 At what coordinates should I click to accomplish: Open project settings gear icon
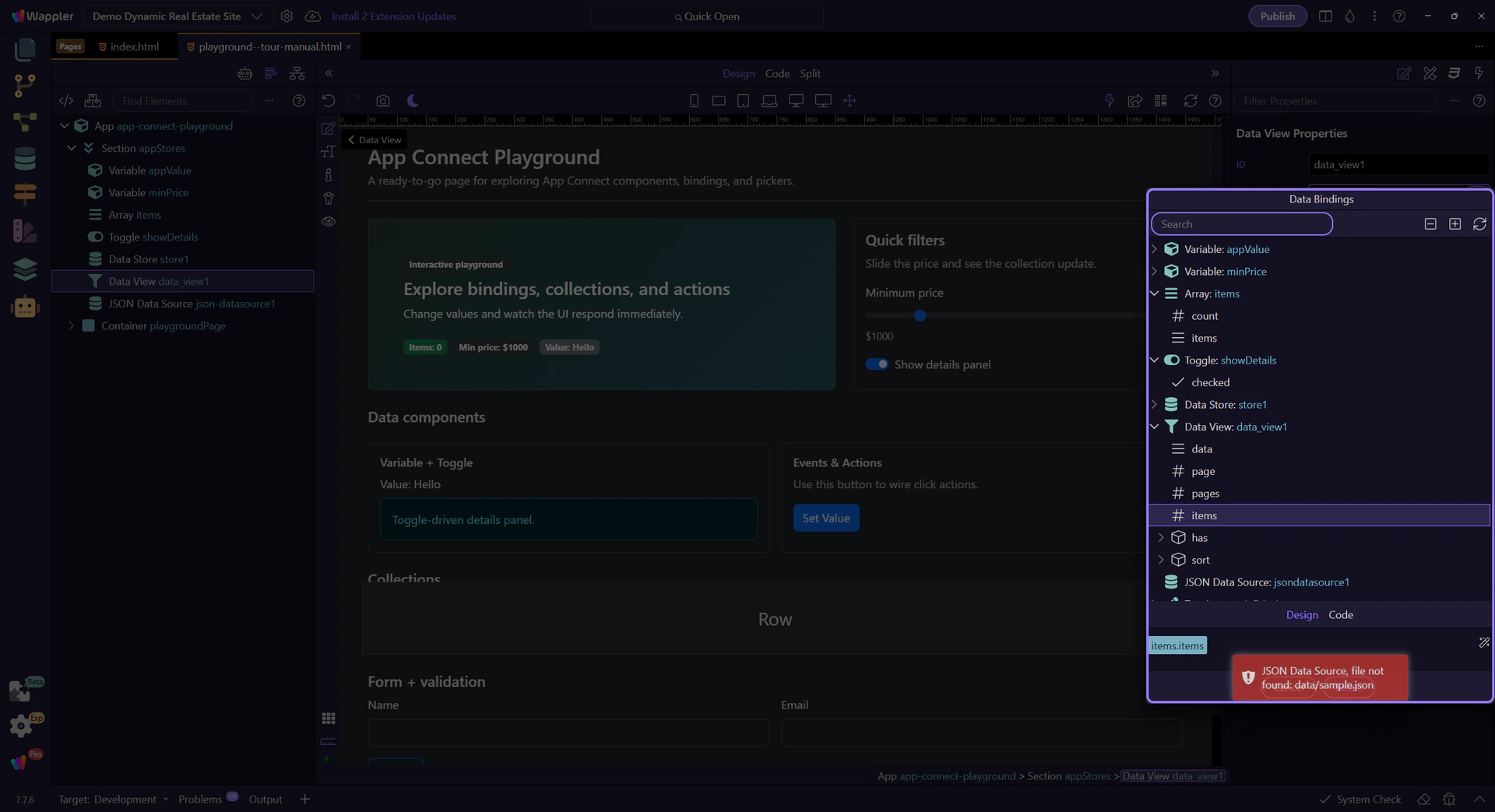[x=287, y=16]
